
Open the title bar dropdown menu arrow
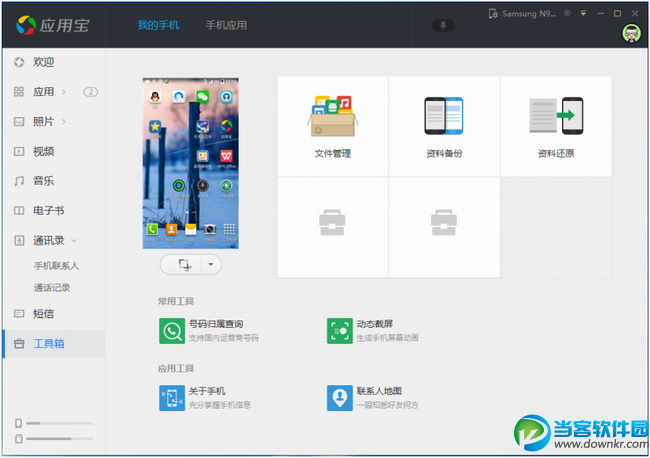pos(583,13)
